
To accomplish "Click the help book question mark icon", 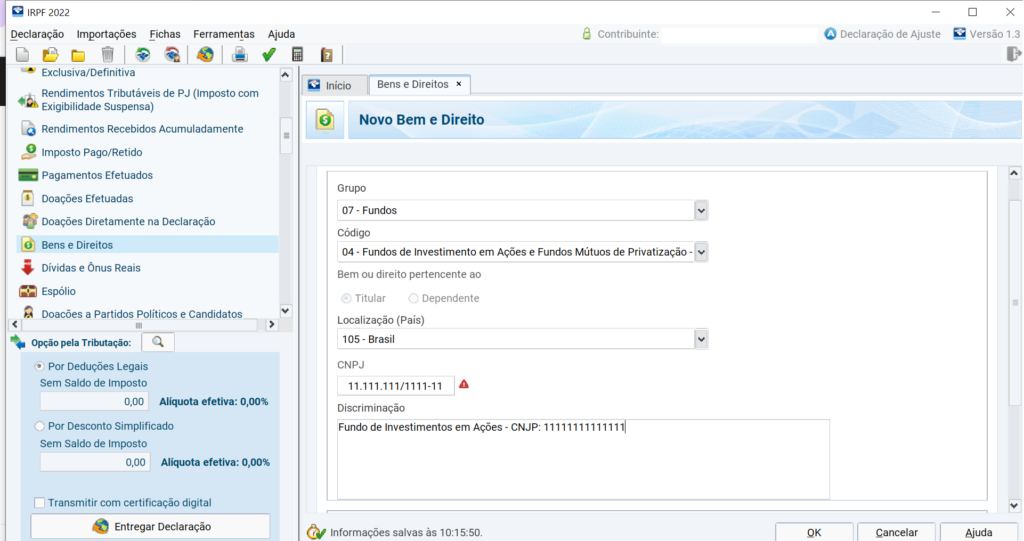I will [x=327, y=55].
